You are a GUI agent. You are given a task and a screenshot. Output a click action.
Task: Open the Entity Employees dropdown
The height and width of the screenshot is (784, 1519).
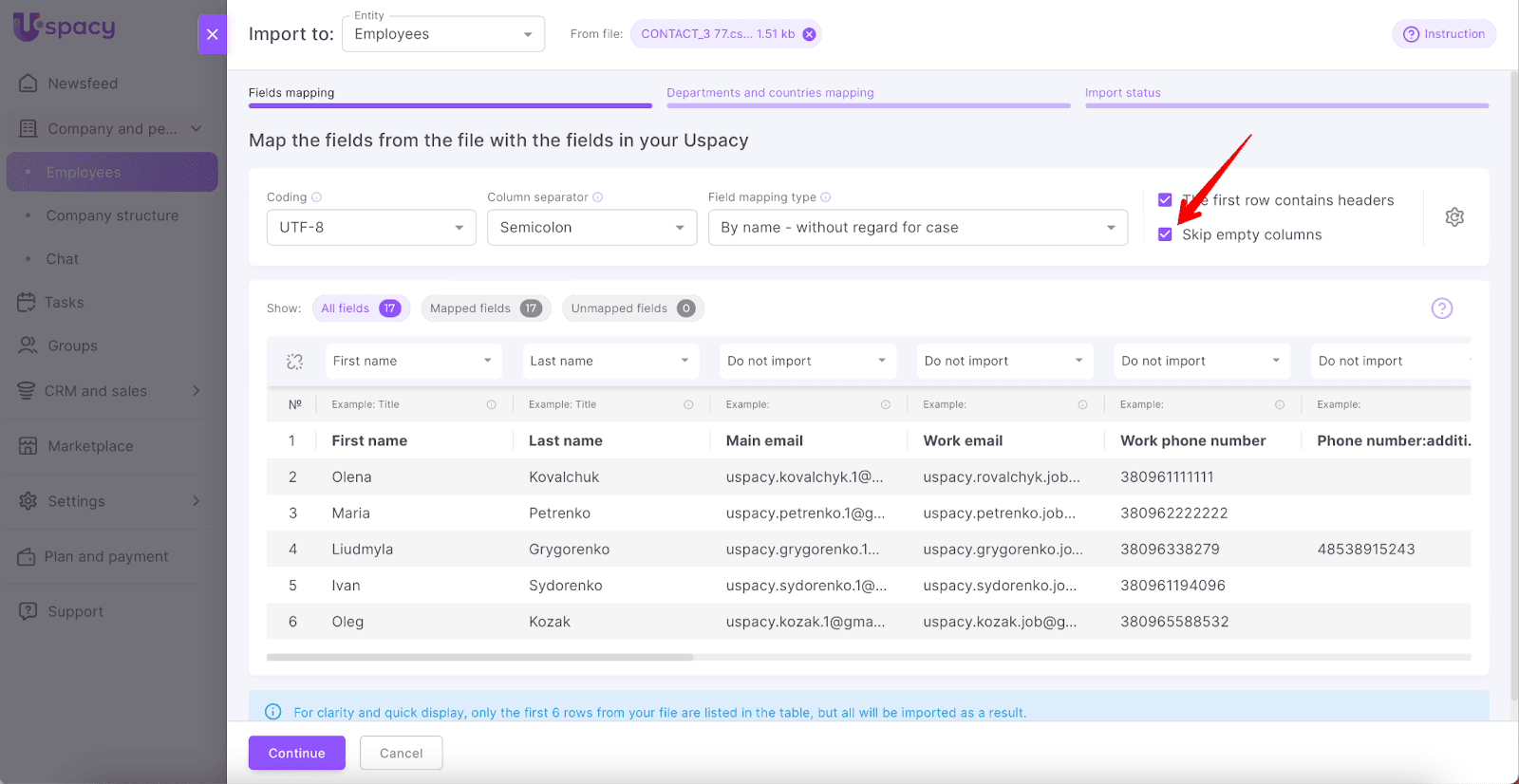pos(442,34)
